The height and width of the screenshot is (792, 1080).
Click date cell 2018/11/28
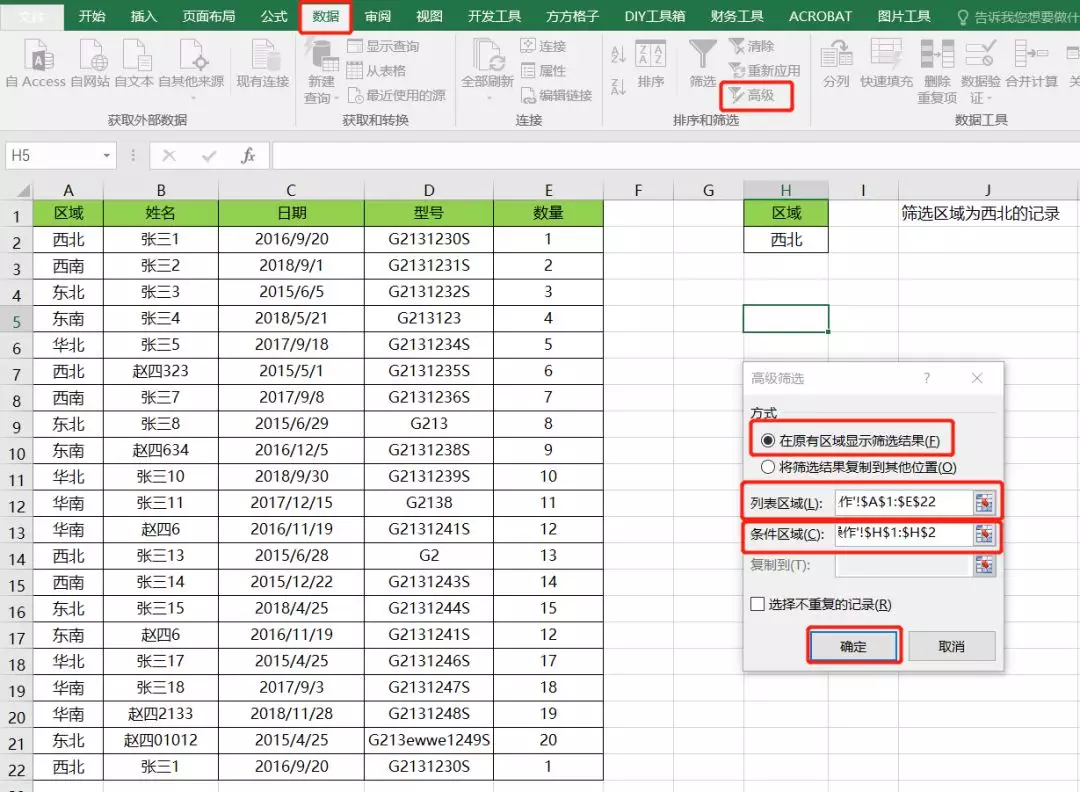coord(291,713)
